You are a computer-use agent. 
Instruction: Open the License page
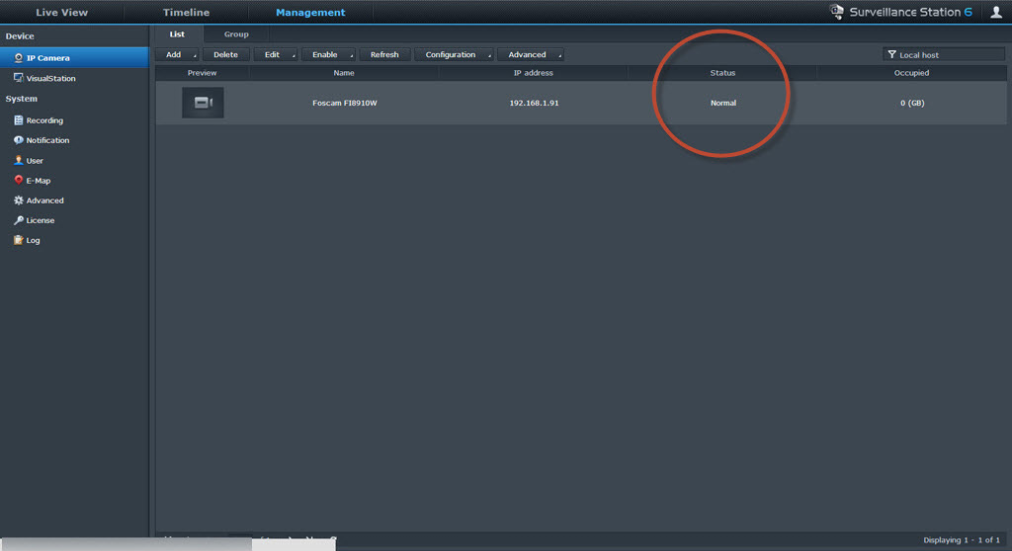pyautogui.click(x=40, y=220)
